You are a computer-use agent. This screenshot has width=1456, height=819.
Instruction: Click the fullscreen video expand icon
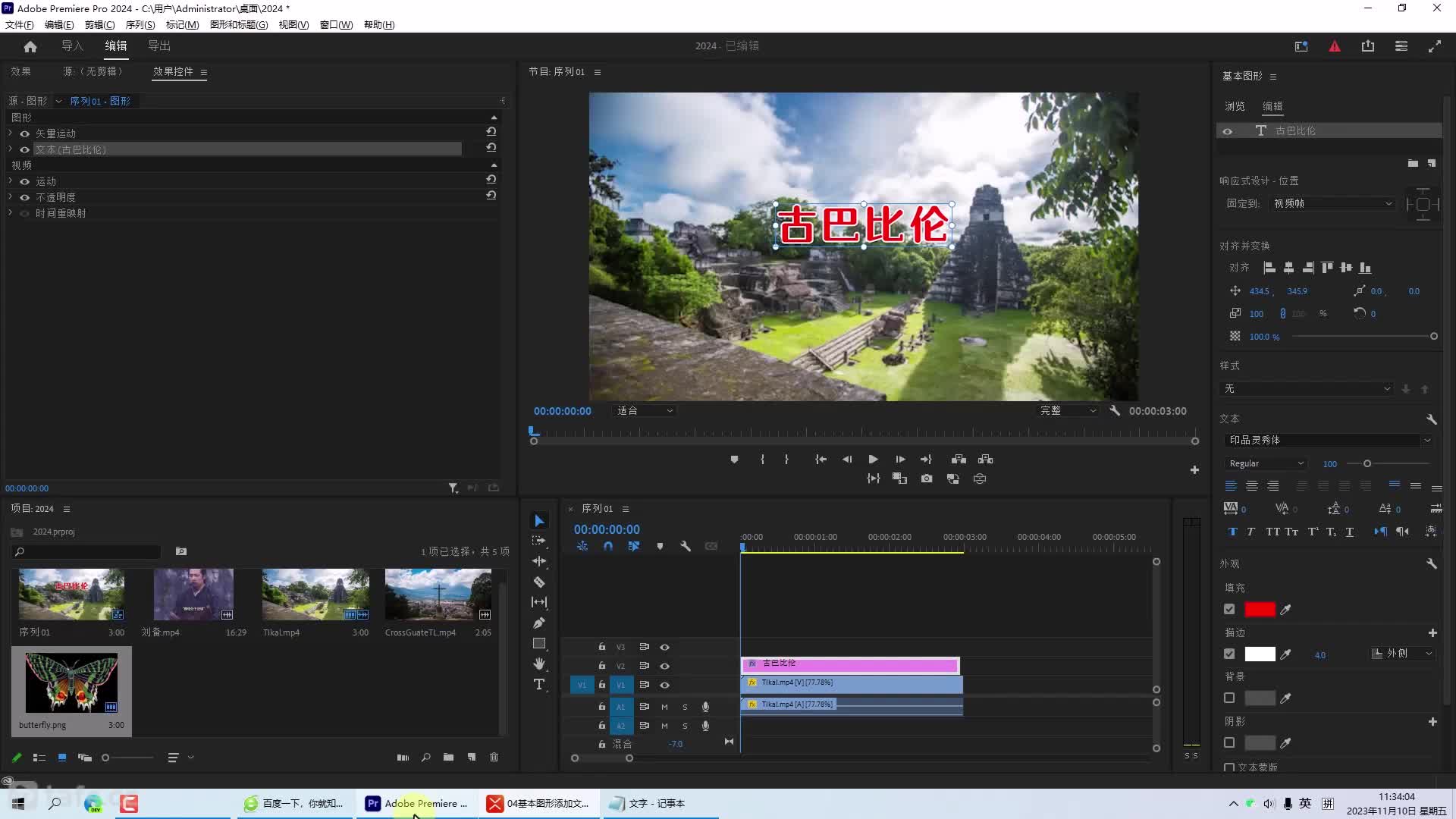[1435, 46]
